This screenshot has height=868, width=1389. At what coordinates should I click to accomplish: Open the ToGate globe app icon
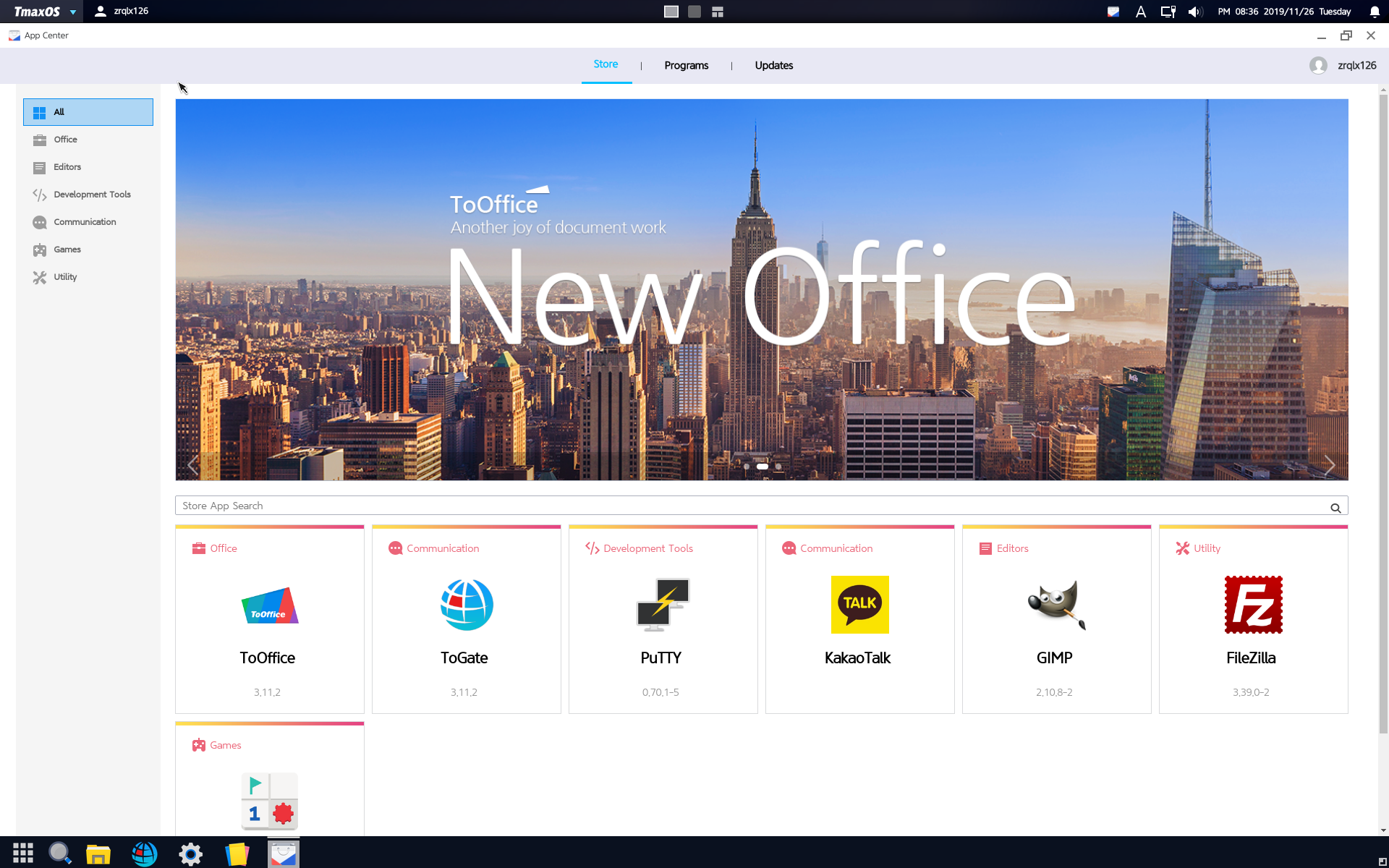click(x=467, y=605)
